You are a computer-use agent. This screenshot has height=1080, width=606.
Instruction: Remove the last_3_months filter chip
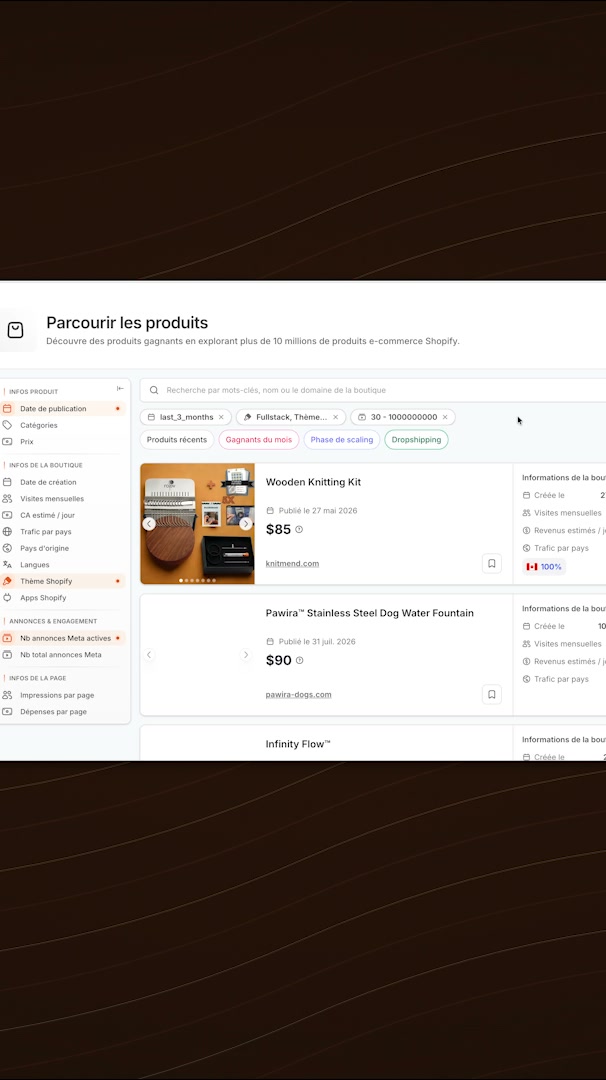click(221, 417)
